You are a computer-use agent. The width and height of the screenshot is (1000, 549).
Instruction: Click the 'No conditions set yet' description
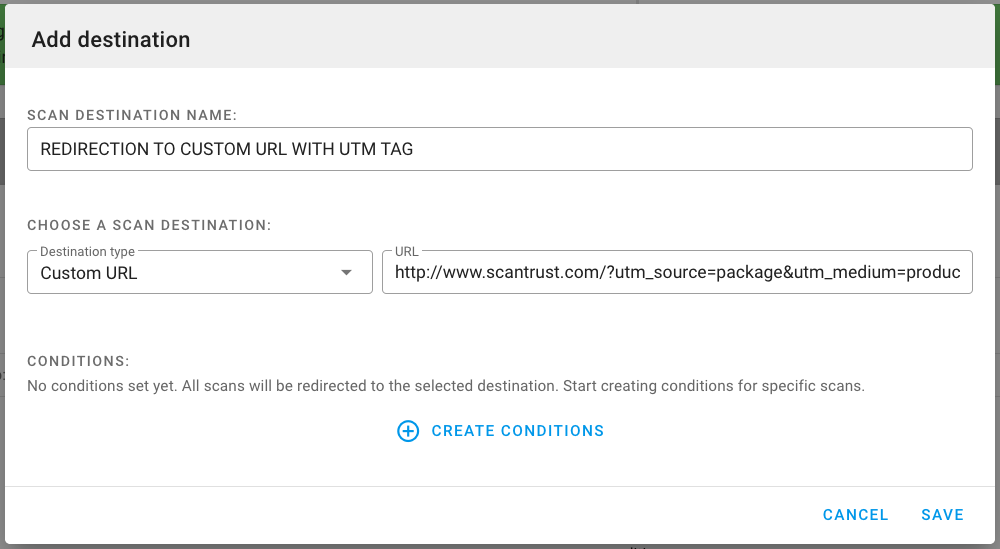coord(445,385)
